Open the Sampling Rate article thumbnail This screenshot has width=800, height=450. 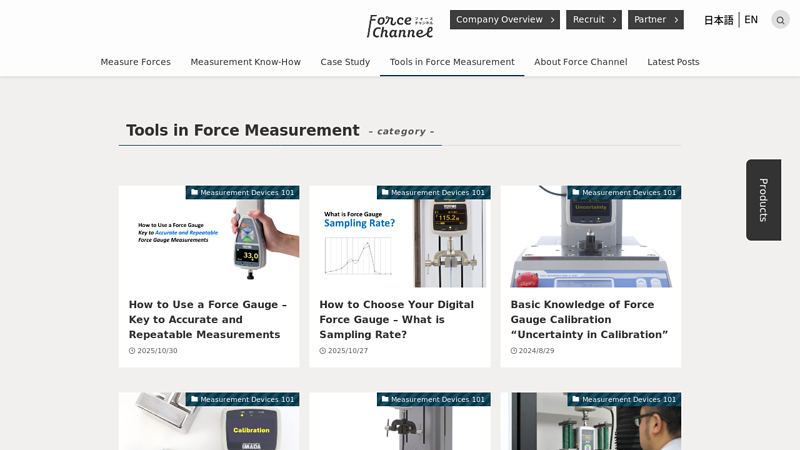[x=400, y=237]
